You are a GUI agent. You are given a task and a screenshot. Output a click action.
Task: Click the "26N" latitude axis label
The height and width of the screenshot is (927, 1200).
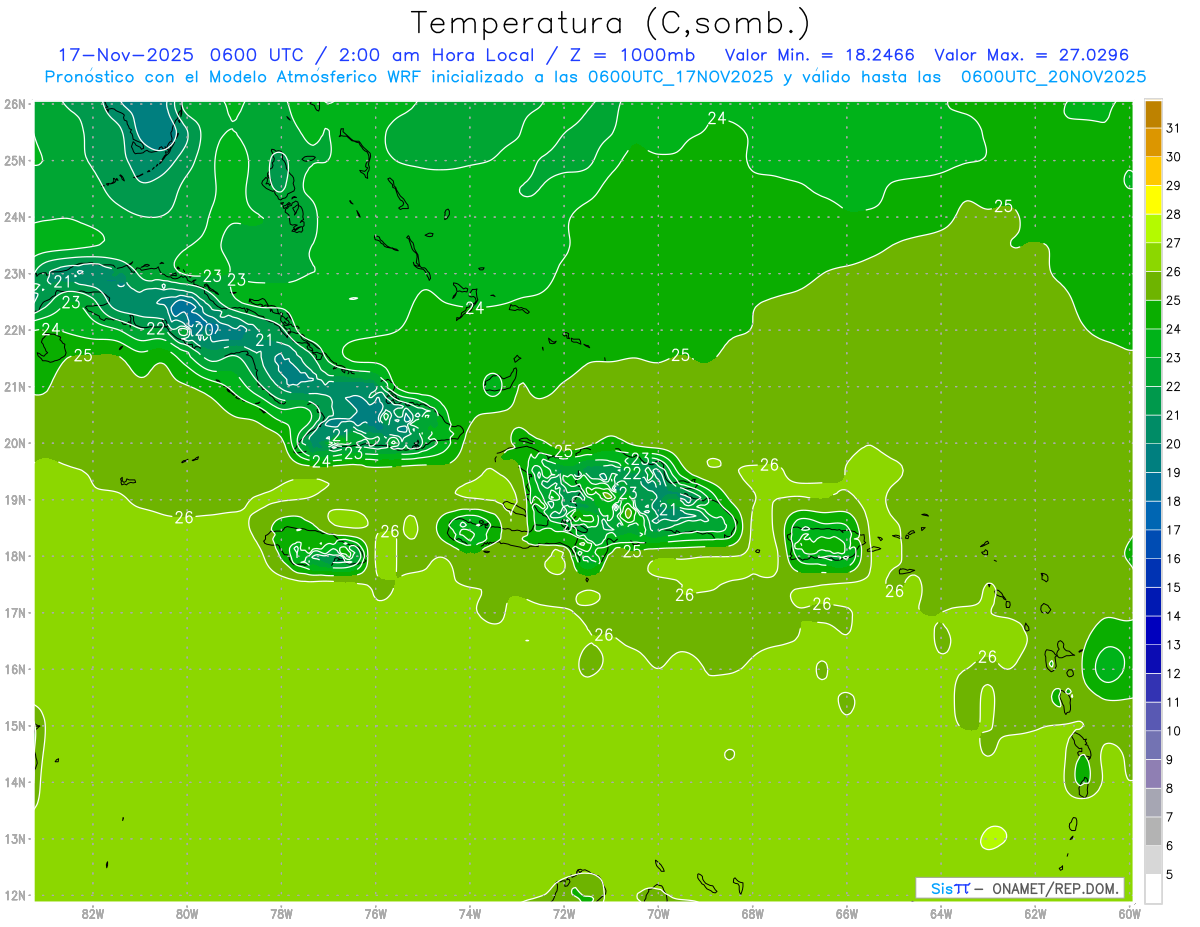click(14, 104)
